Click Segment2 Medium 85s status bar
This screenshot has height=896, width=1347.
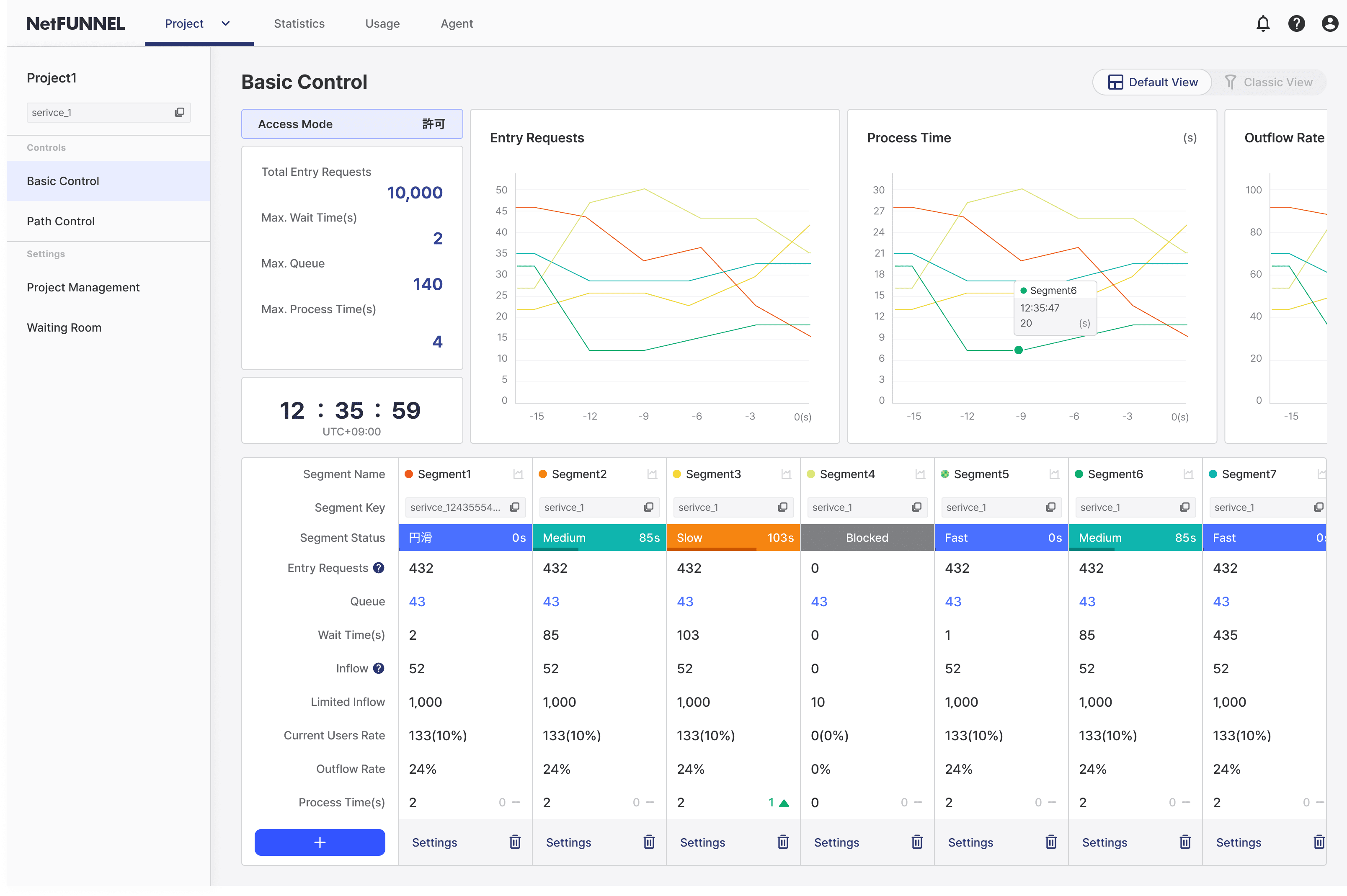599,538
